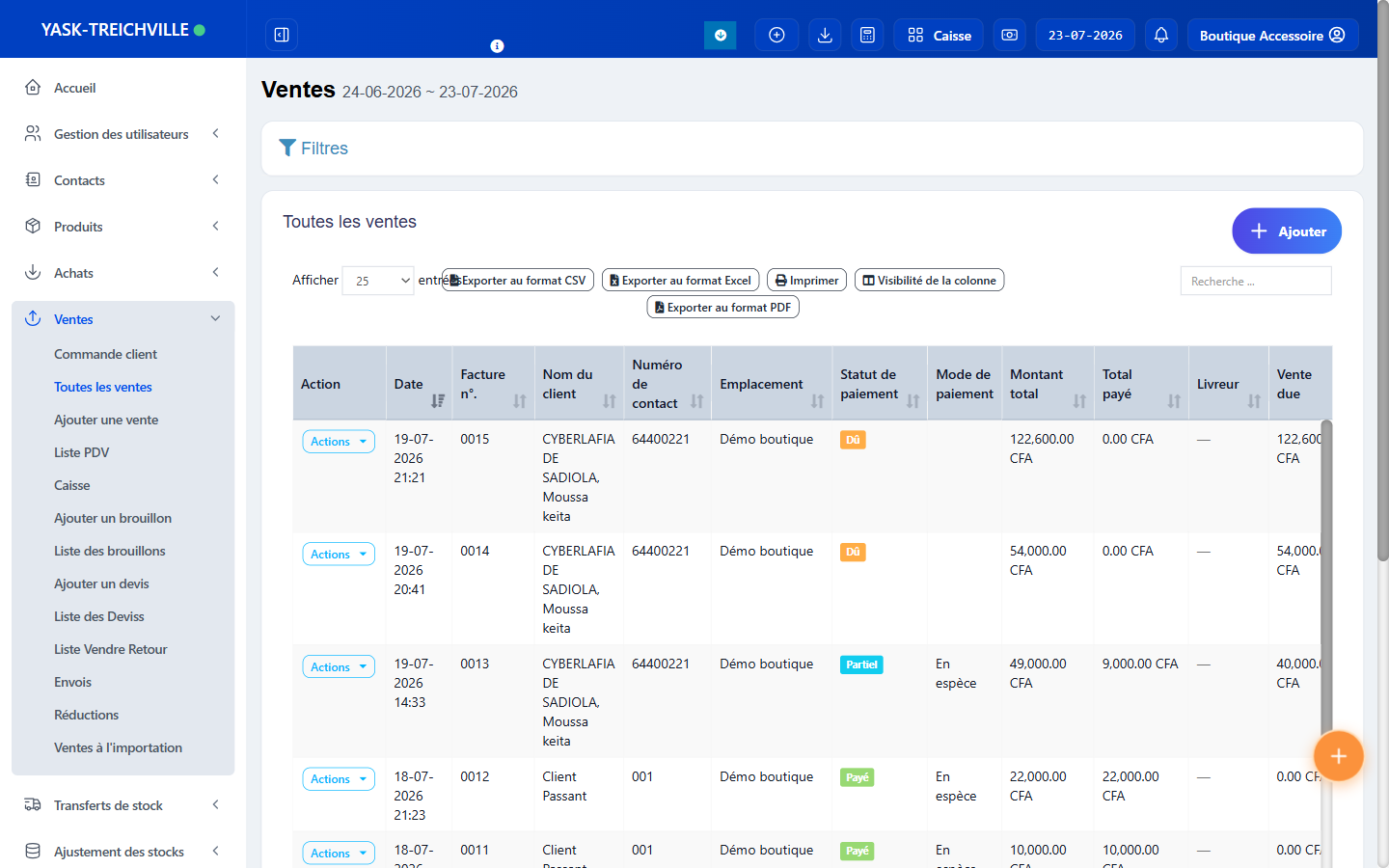
Task: Click the Filtres funnel icon
Action: 287,148
